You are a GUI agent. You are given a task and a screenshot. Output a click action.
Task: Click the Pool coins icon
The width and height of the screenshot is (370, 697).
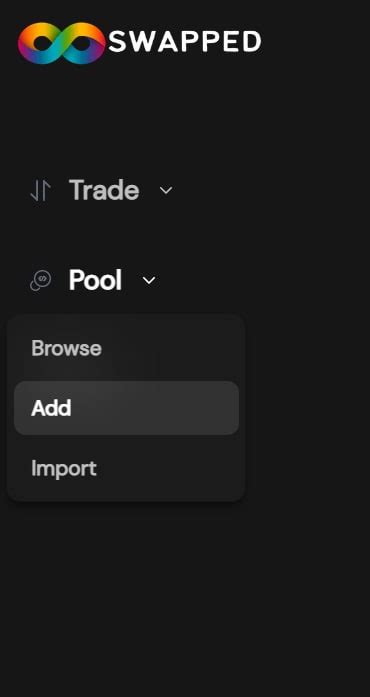coord(40,281)
